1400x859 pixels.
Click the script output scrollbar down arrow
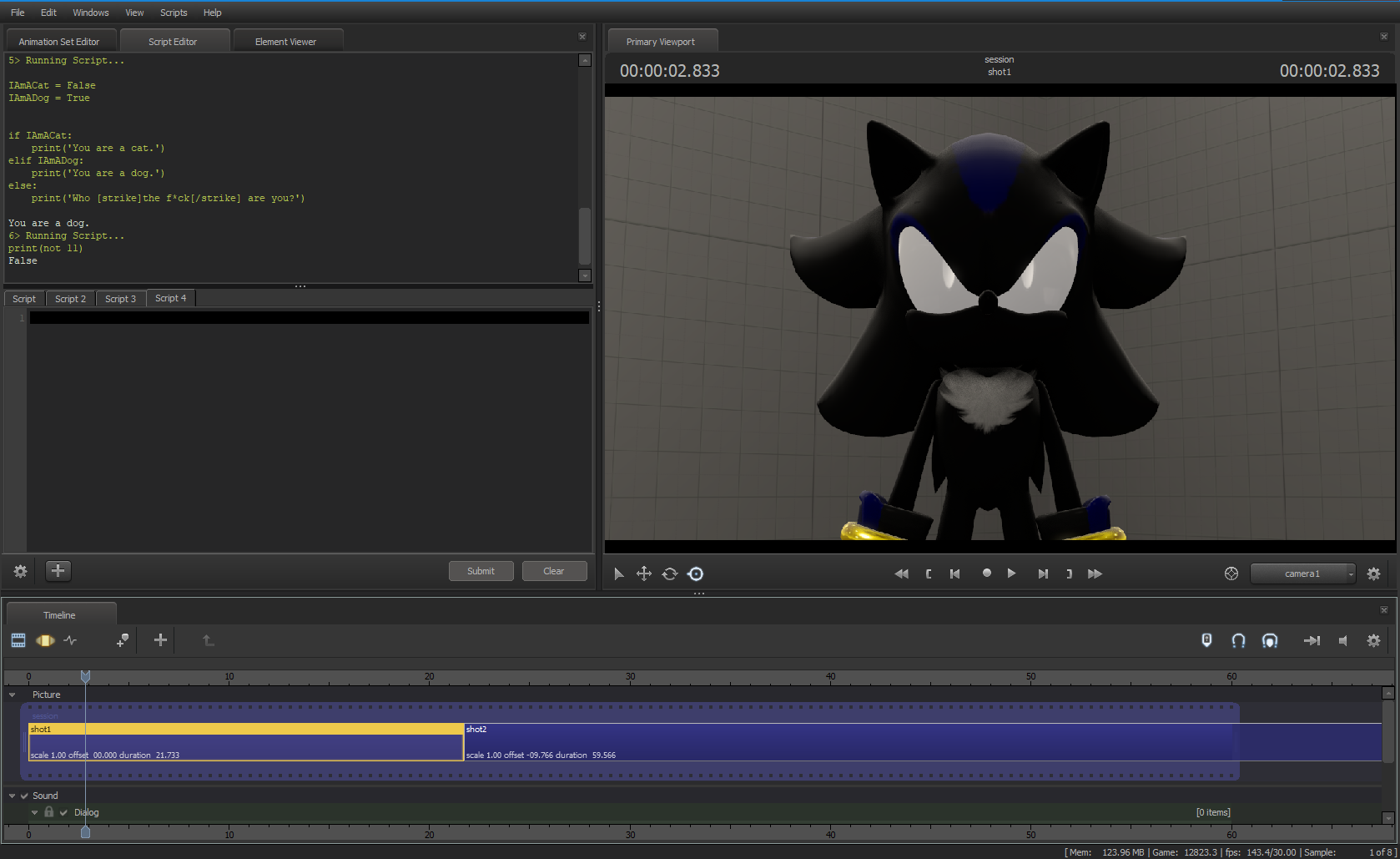point(585,275)
